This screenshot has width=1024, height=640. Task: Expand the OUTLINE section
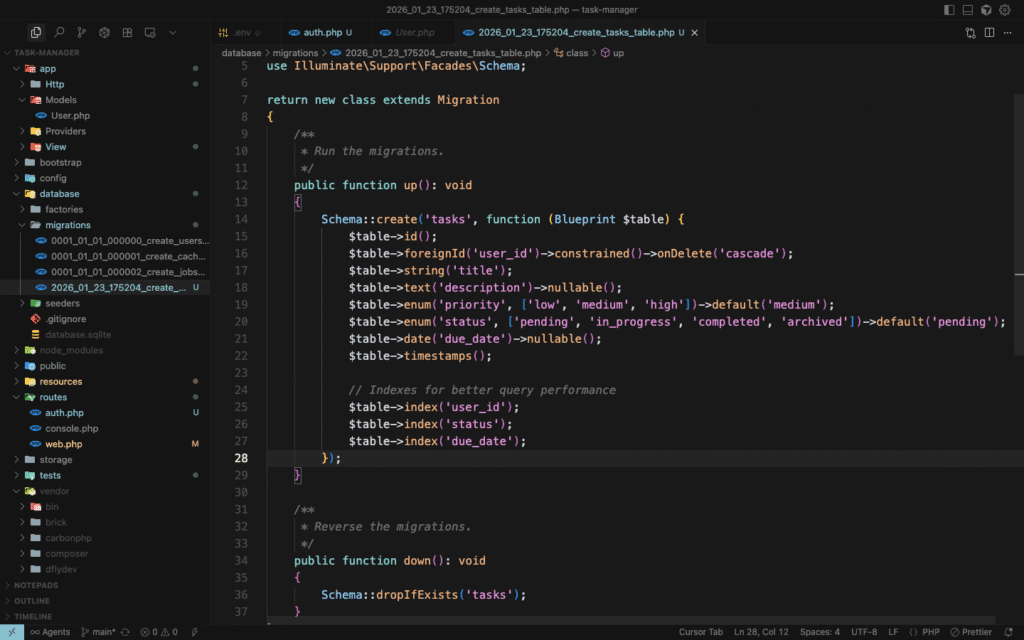[x=32, y=601]
